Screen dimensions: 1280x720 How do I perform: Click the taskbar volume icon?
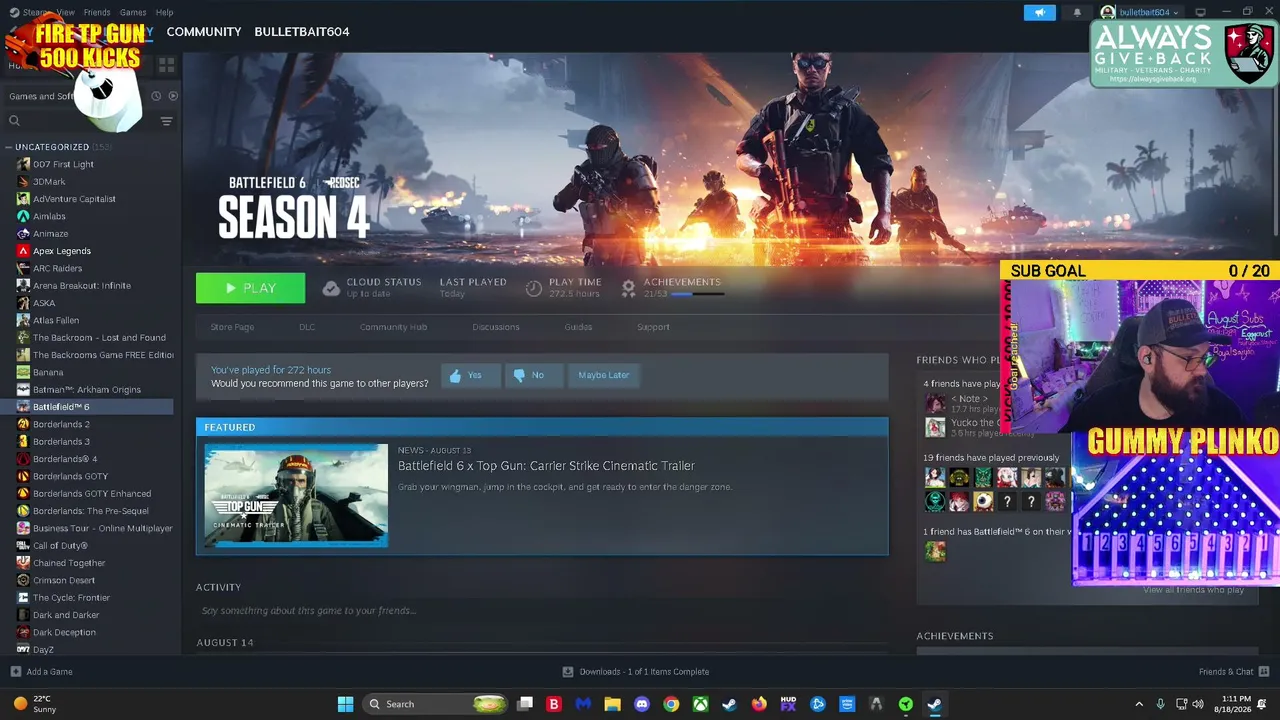1198,704
